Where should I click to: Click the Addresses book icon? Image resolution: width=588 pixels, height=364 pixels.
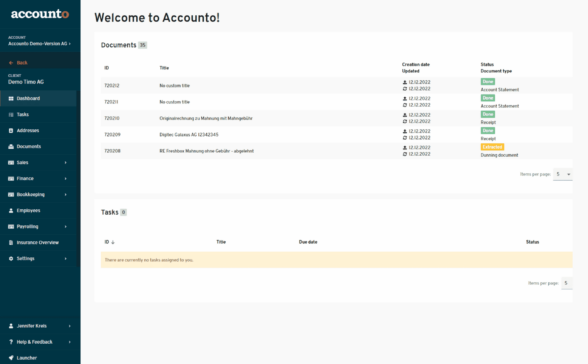tap(11, 130)
